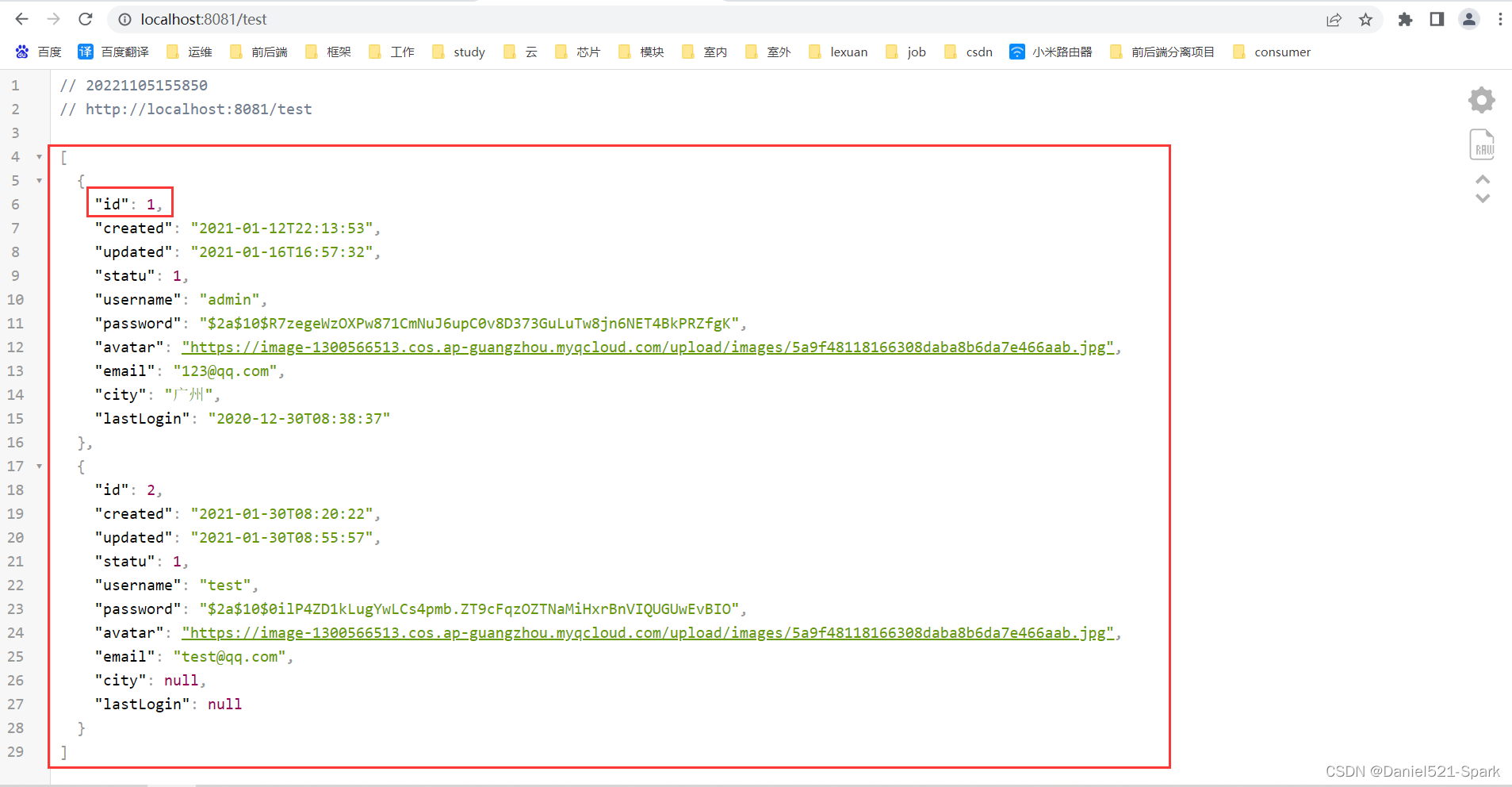Collapse first object at line 5

[39, 181]
